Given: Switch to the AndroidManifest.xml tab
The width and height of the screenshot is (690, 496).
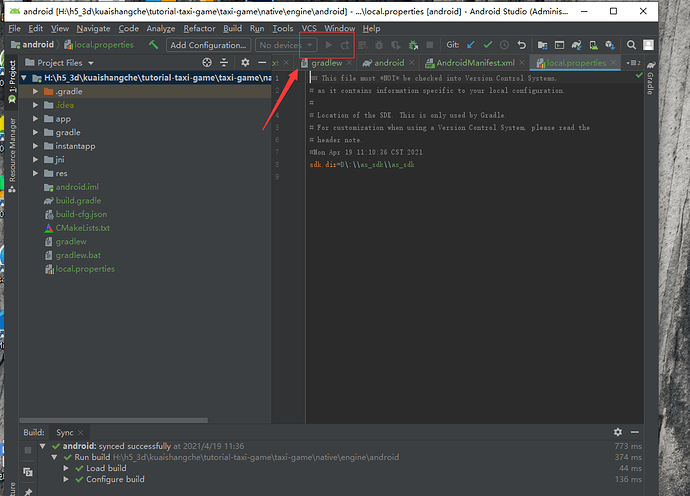Looking at the screenshot, I should (475, 63).
